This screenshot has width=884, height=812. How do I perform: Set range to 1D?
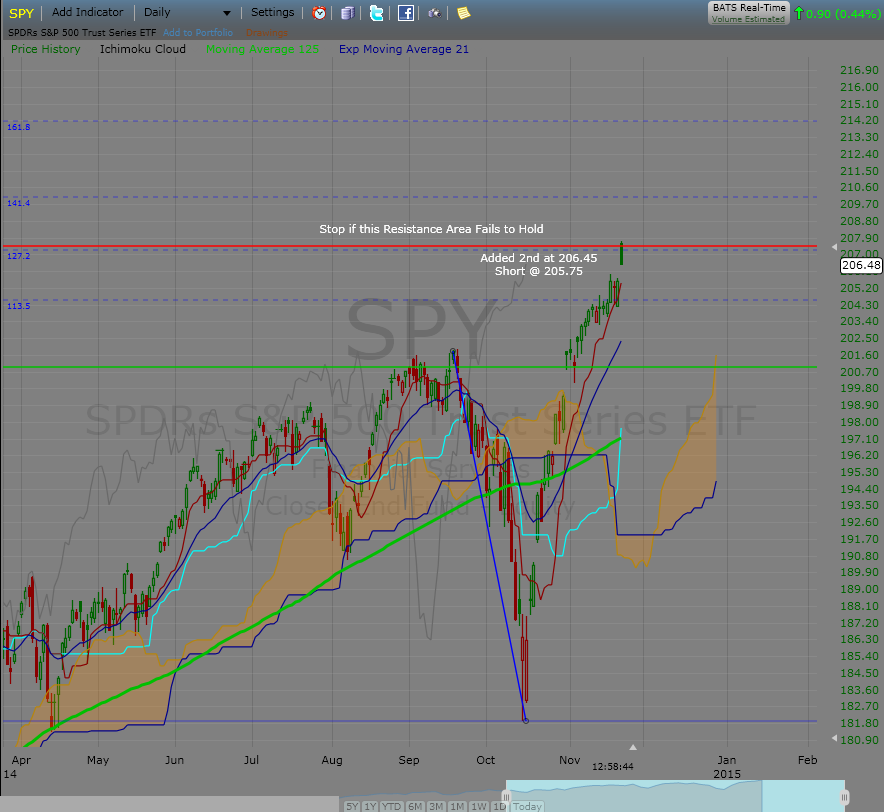click(x=499, y=806)
